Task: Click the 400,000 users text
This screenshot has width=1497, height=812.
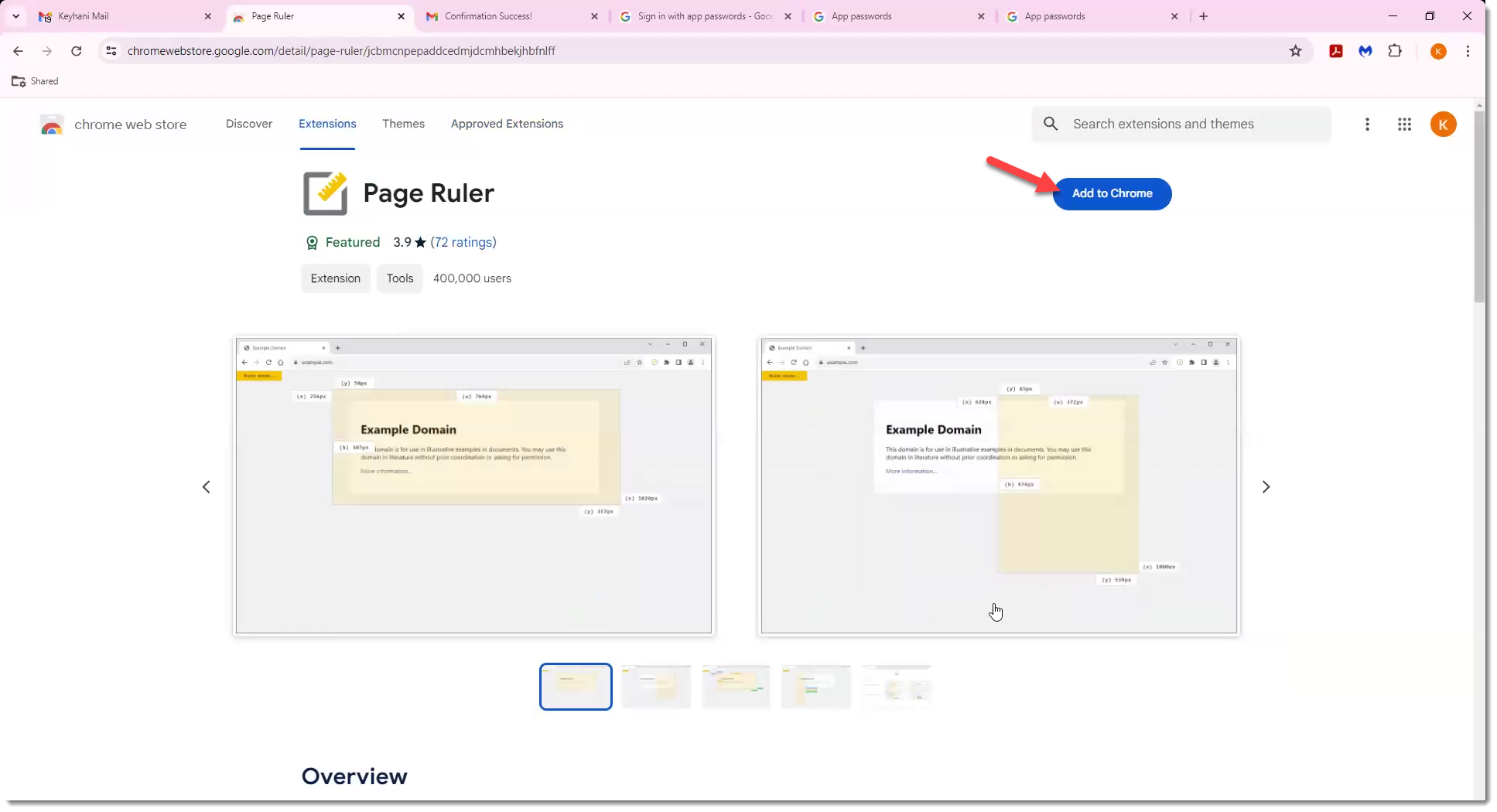Action: 472,278
